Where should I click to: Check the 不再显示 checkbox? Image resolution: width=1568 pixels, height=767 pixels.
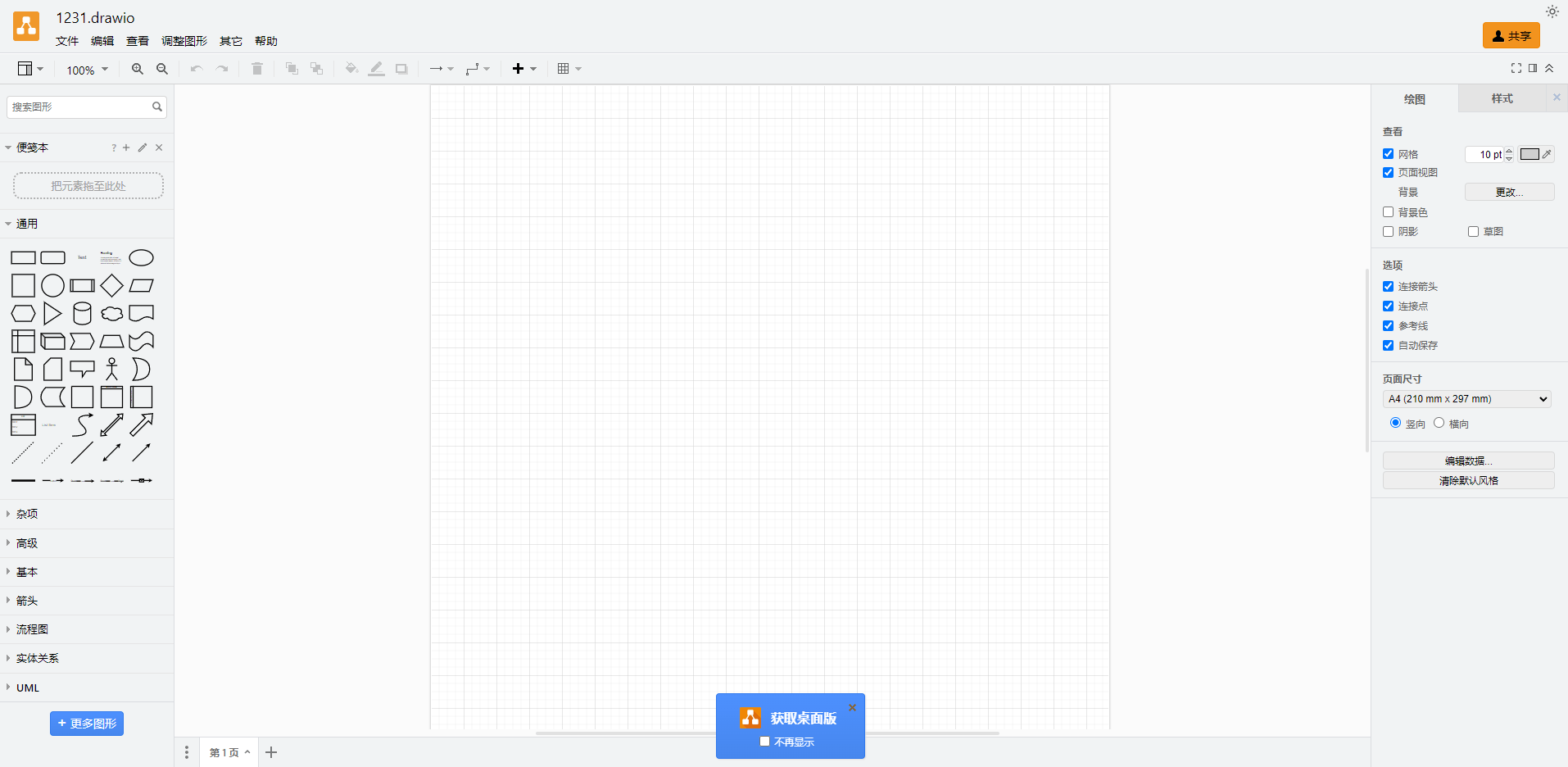click(764, 742)
